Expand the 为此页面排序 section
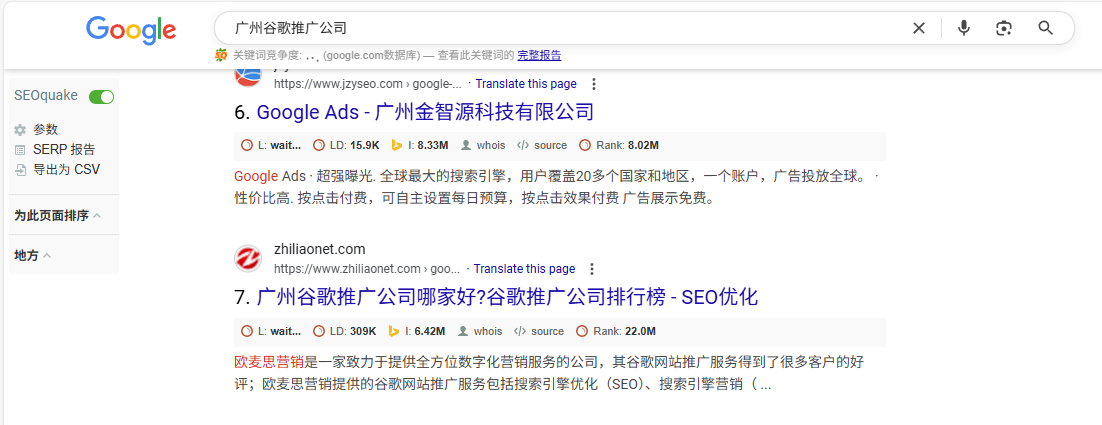 coord(57,216)
